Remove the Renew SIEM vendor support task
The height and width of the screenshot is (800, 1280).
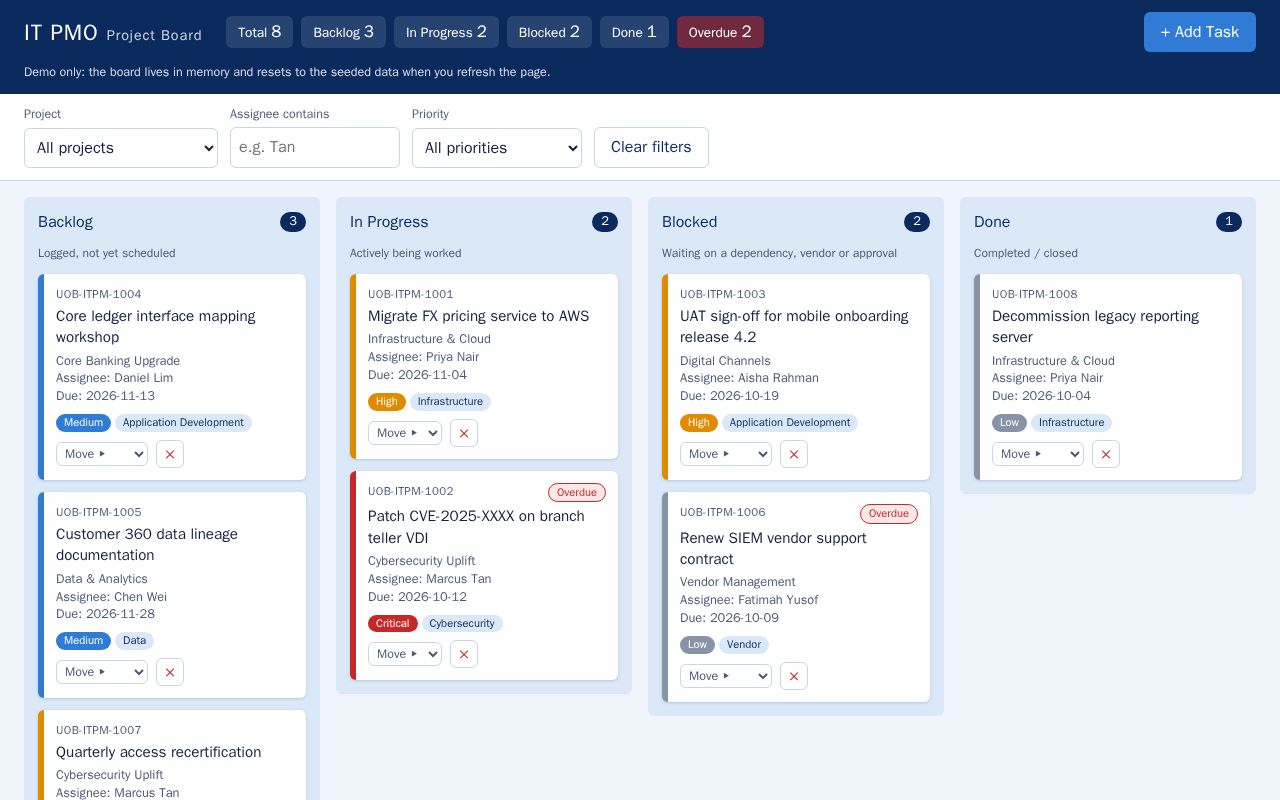click(794, 676)
